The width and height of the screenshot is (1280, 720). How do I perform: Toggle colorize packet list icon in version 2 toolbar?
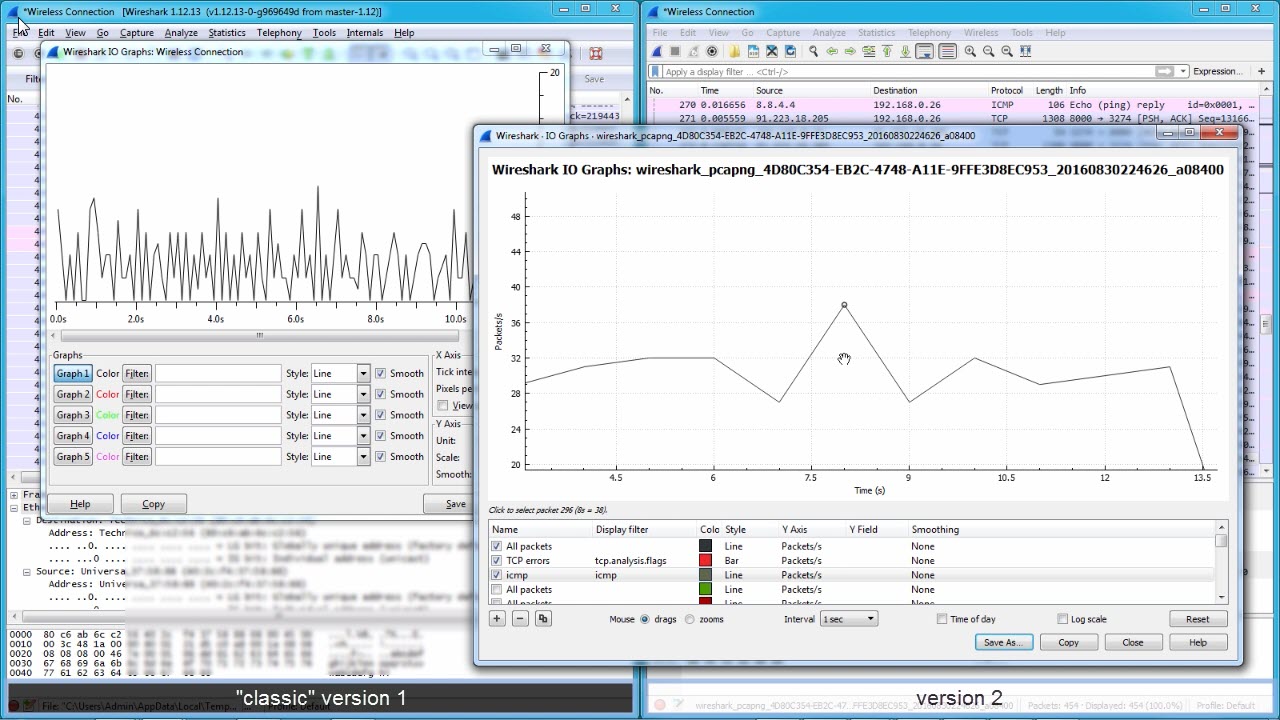click(947, 51)
